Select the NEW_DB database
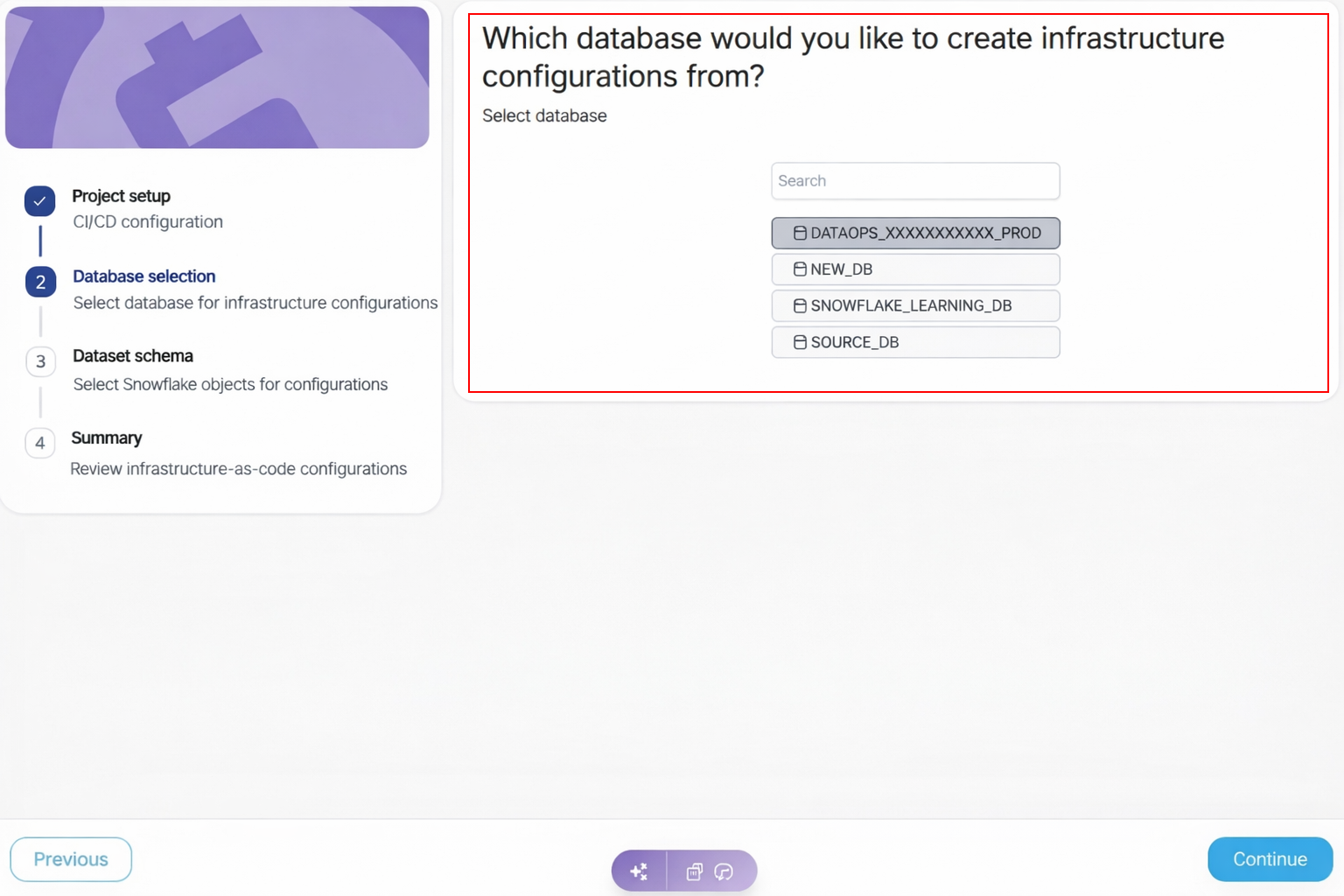This screenshot has height=896, width=1344. coord(915,269)
